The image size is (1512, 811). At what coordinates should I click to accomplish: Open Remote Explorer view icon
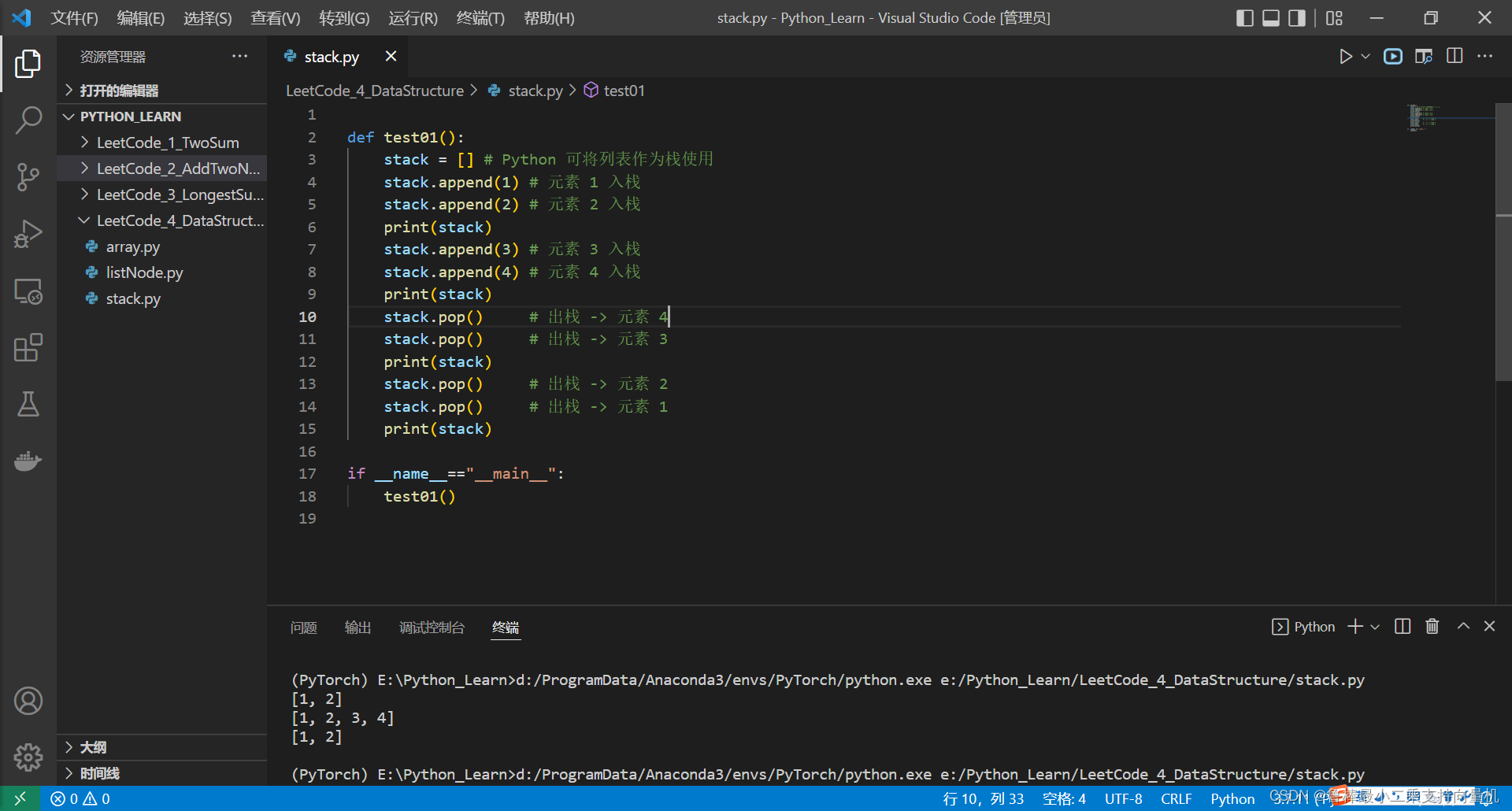coord(28,291)
